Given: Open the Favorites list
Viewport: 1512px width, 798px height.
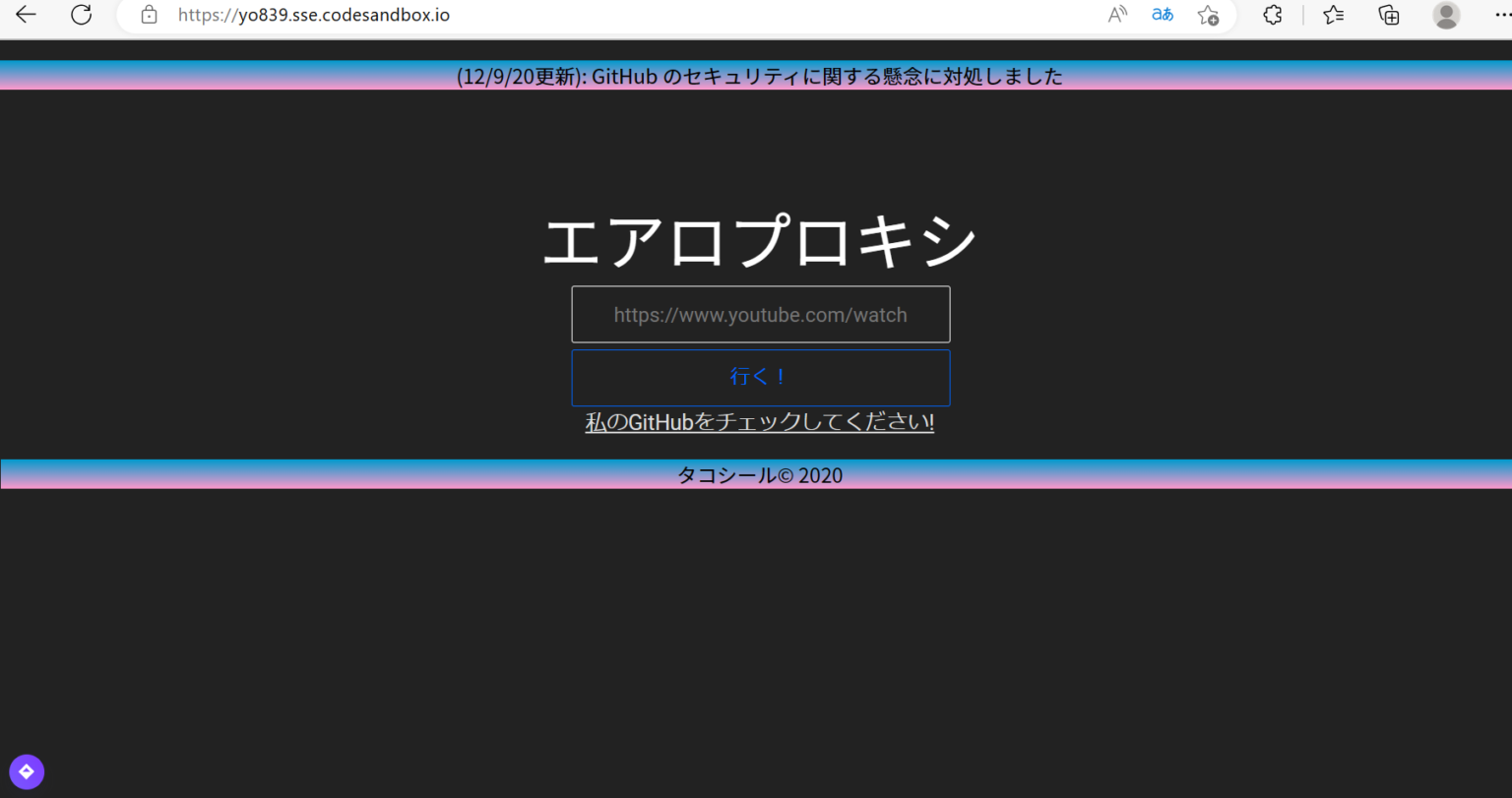Looking at the screenshot, I should (x=1334, y=15).
